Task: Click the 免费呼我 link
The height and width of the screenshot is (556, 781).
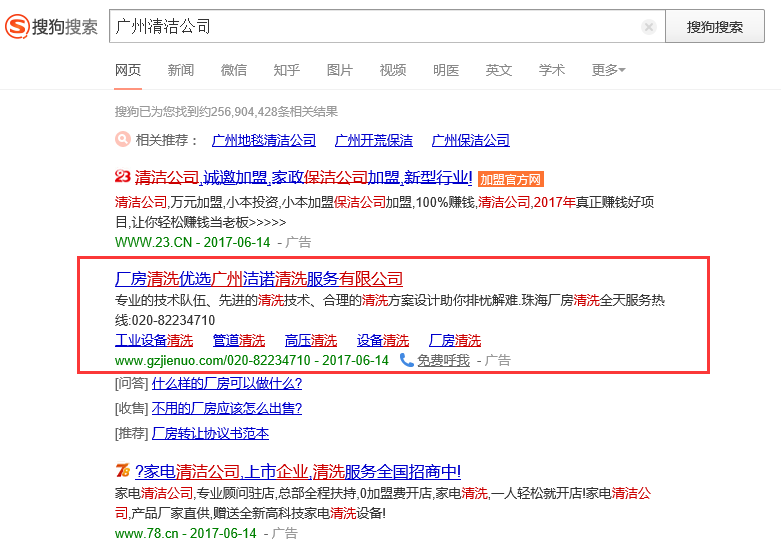Action: 443,360
